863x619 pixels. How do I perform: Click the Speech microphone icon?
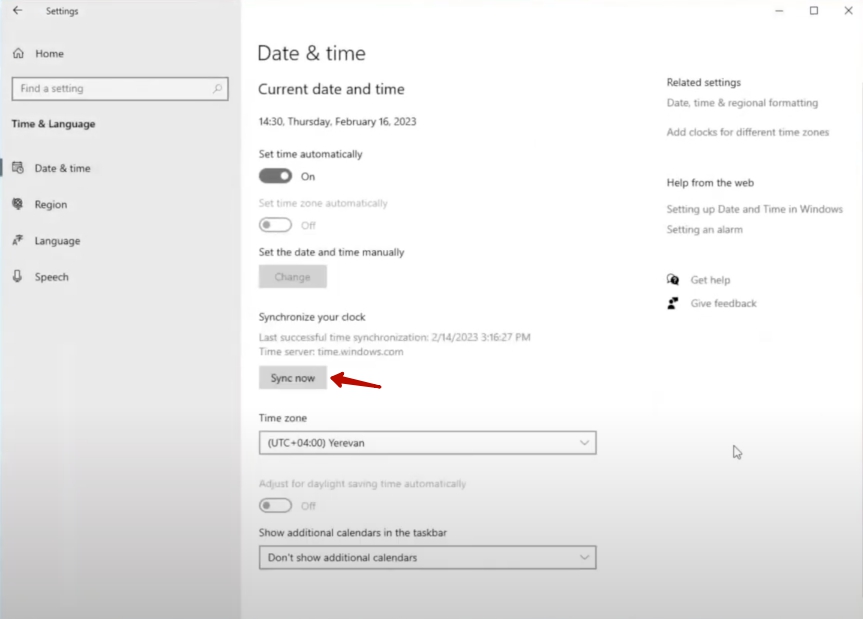pyautogui.click(x=18, y=277)
